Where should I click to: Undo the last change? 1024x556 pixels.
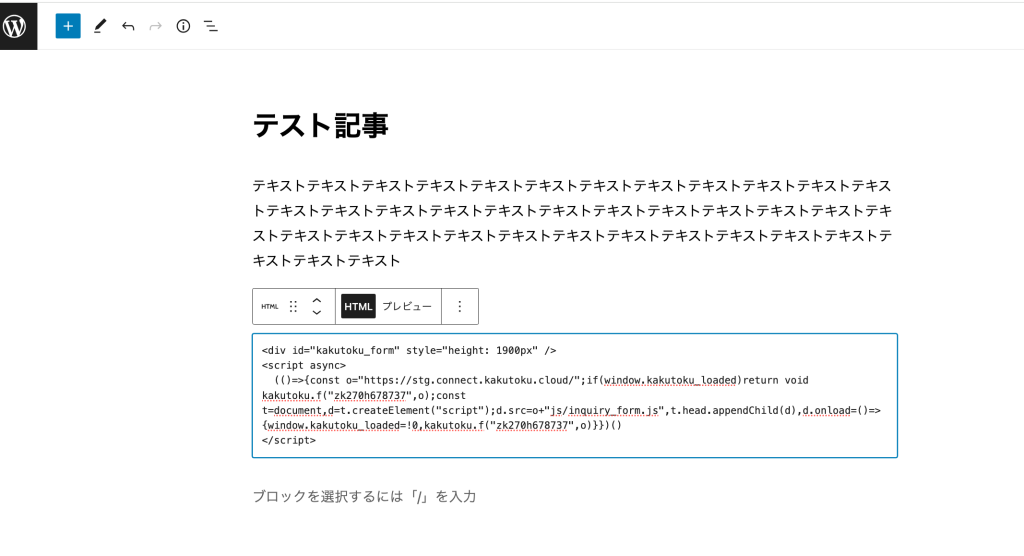(128, 26)
